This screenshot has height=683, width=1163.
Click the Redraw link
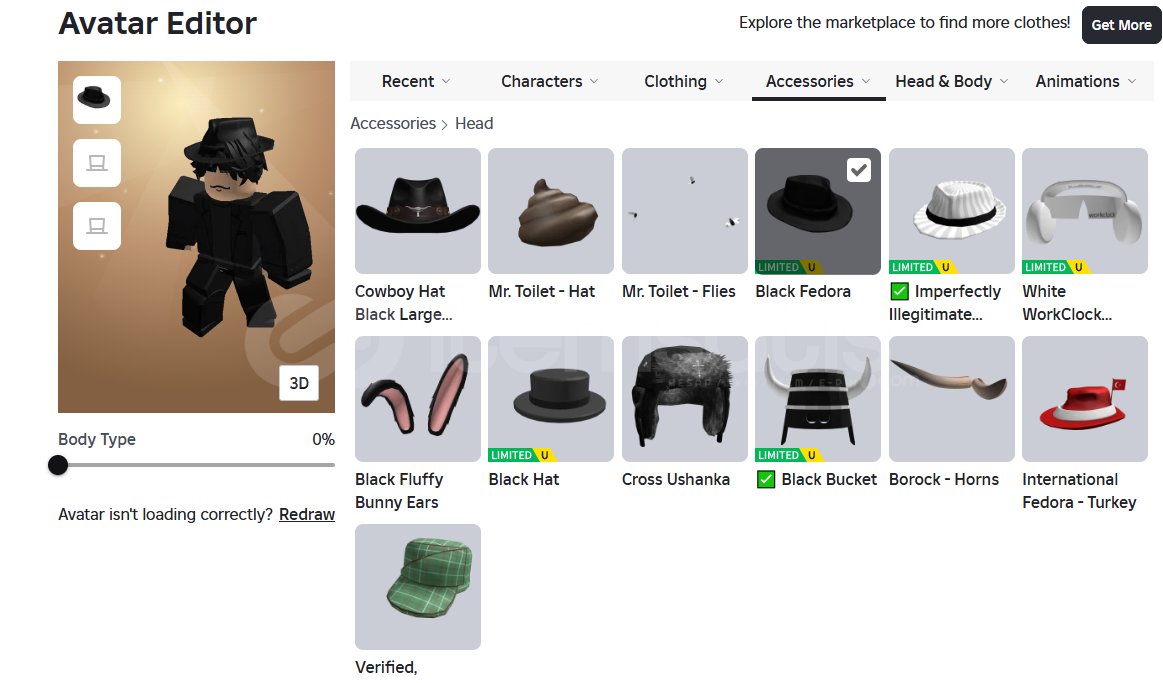307,515
